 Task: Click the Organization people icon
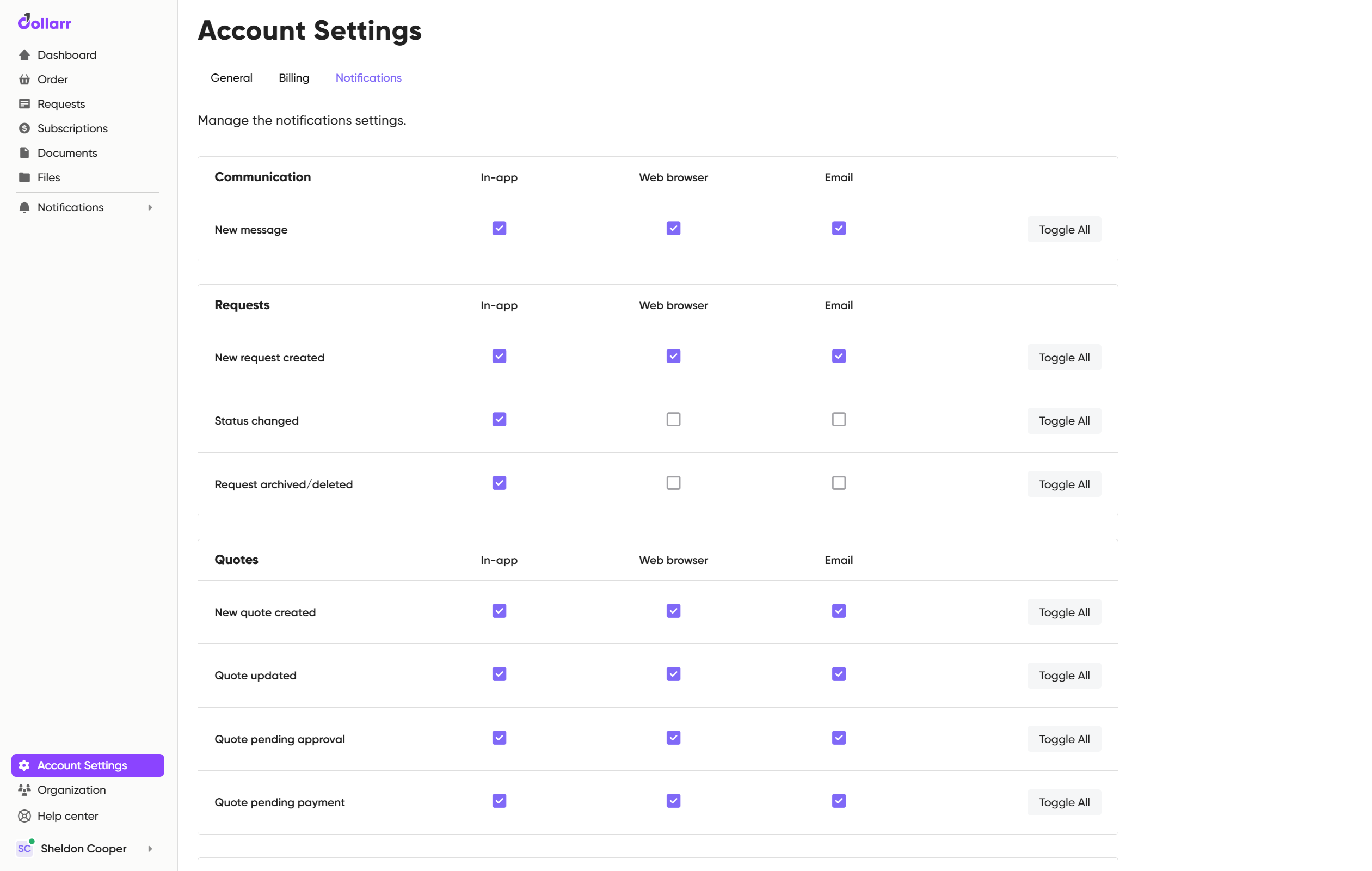24,789
